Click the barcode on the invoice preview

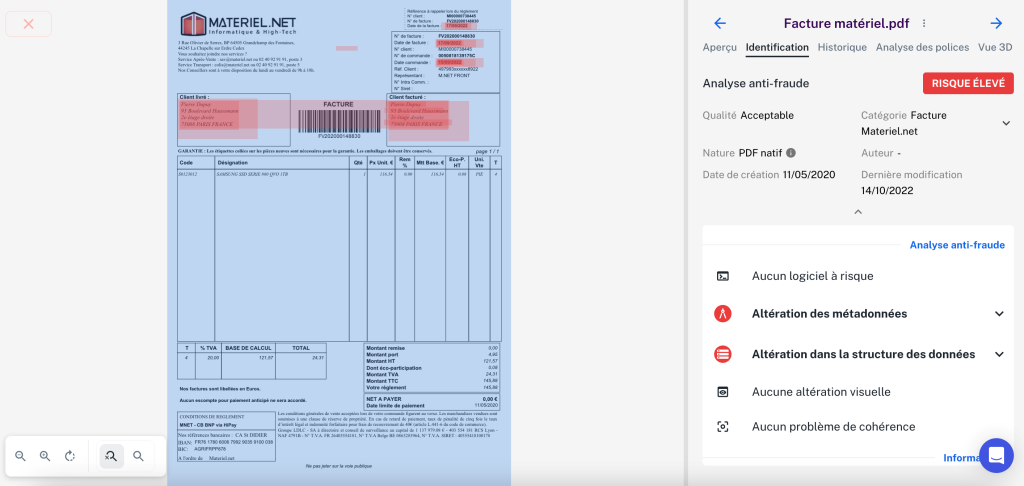[338, 121]
